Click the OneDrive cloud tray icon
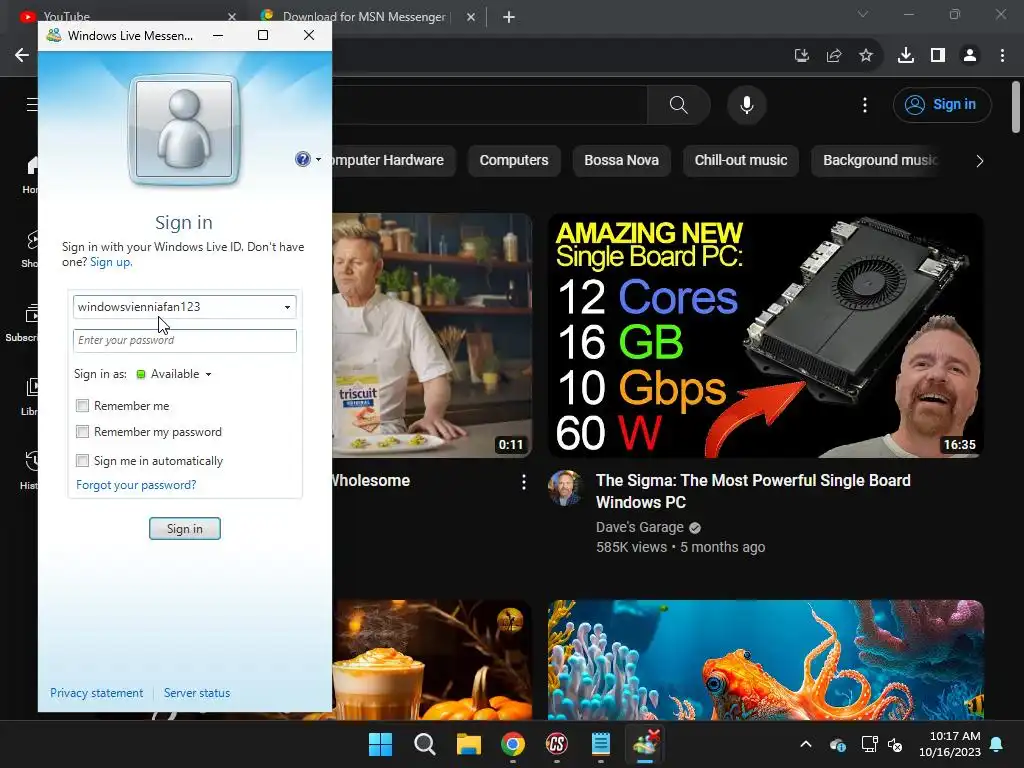1024x768 pixels. click(838, 744)
